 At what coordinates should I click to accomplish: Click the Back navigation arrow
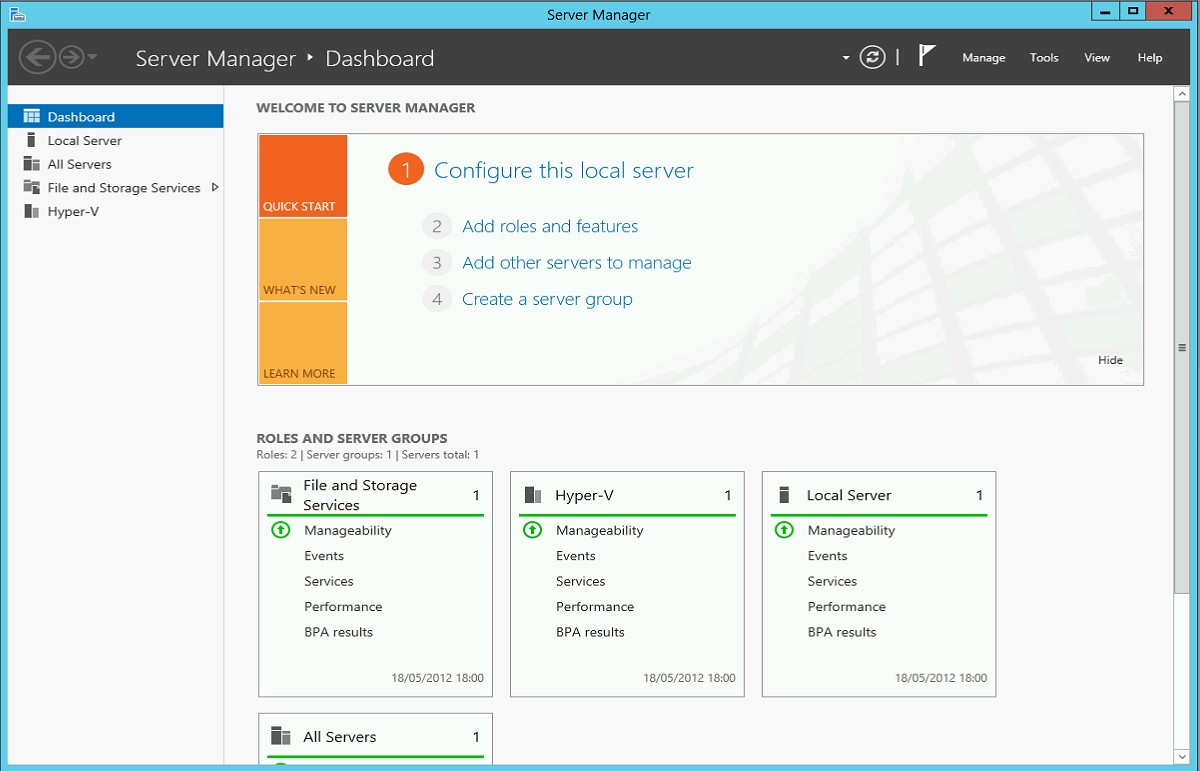point(36,57)
